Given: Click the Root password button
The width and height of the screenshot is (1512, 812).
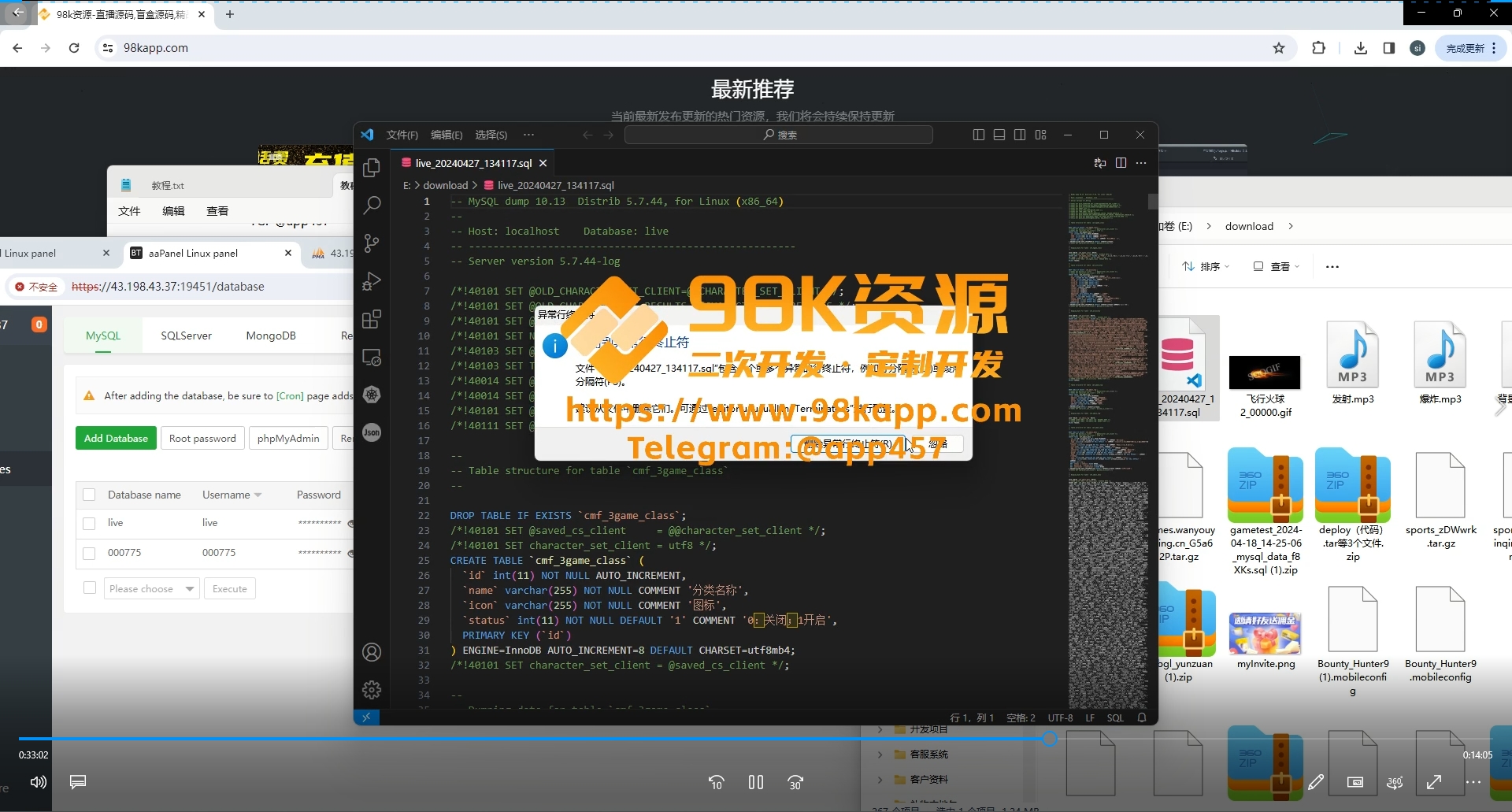Looking at the screenshot, I should (x=202, y=438).
